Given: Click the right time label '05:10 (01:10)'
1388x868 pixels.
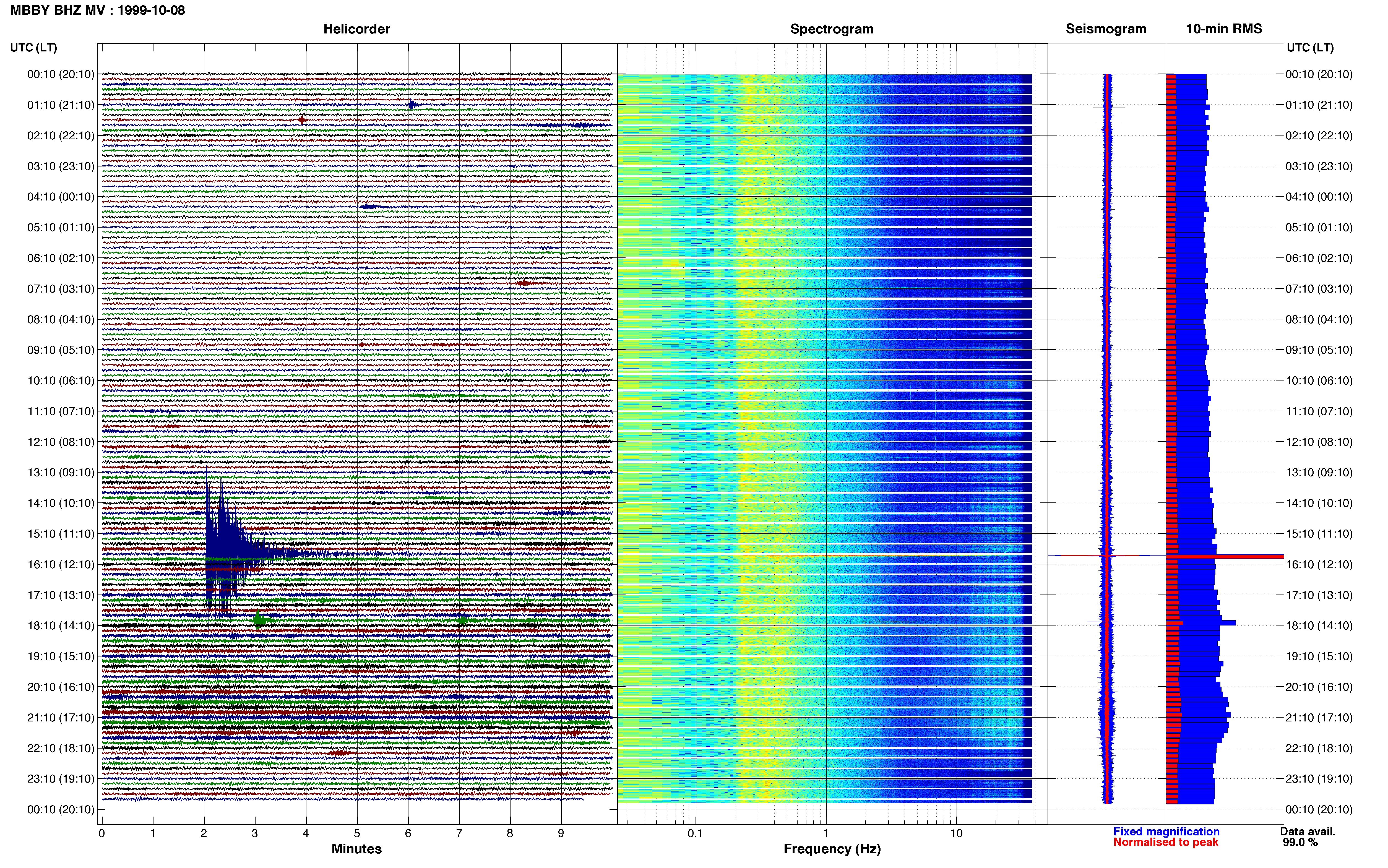Looking at the screenshot, I should click(x=1319, y=227).
